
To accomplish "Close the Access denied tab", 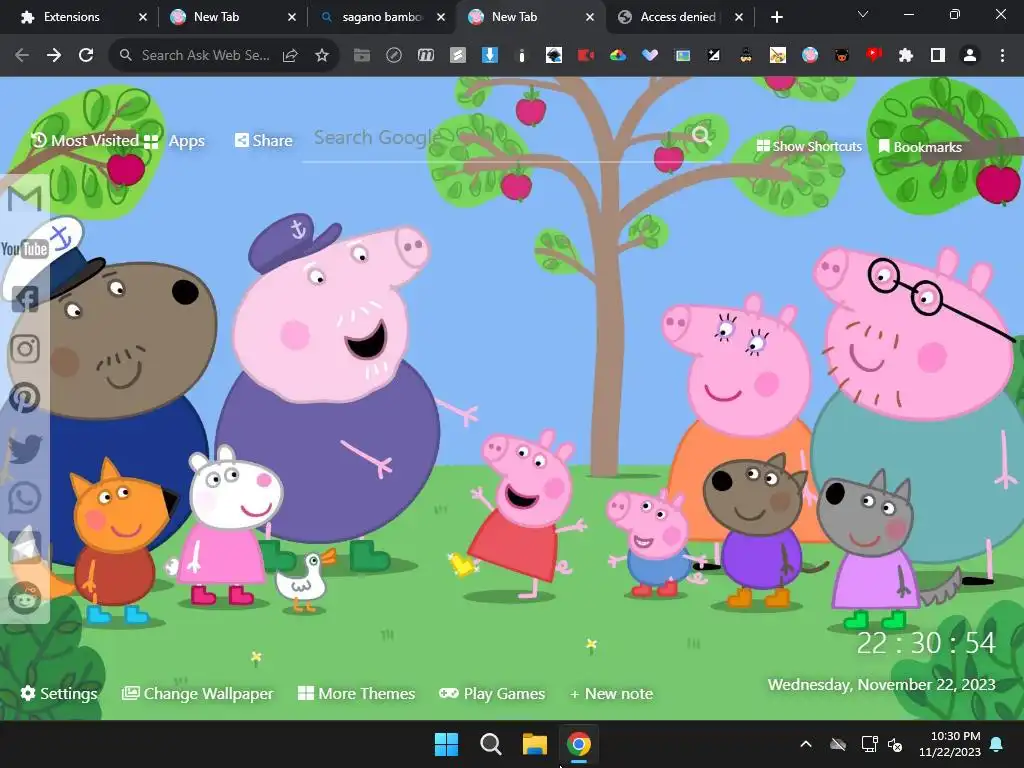I will pyautogui.click(x=739, y=17).
